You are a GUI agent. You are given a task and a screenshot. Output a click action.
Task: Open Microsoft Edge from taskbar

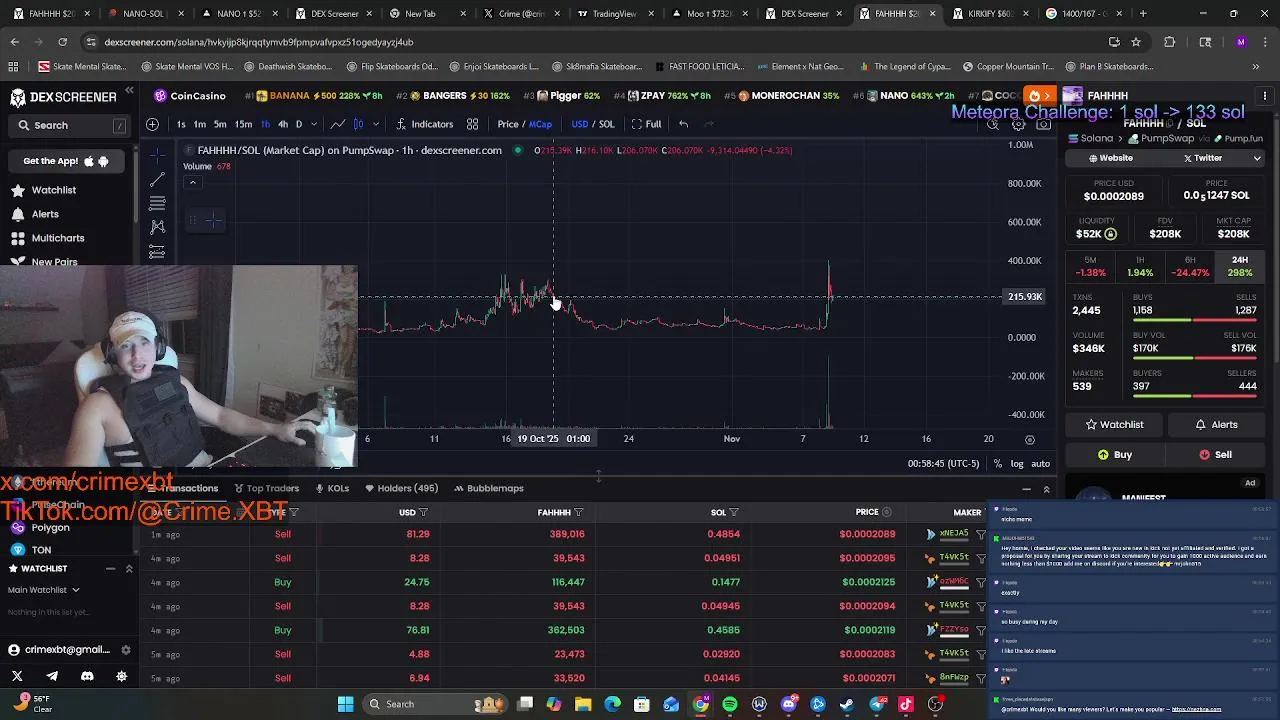612,704
